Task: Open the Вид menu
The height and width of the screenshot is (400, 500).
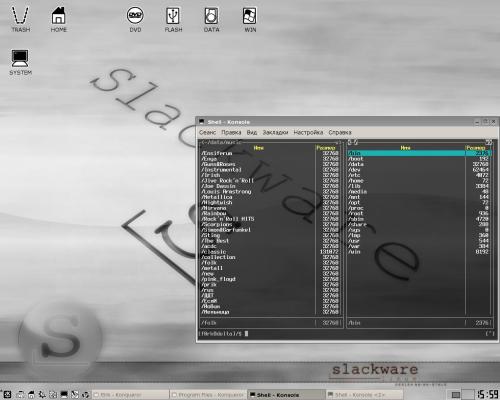Action: tap(252, 132)
